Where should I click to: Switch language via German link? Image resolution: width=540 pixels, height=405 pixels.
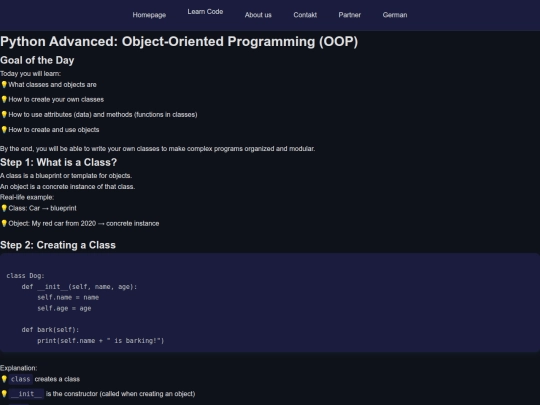pos(395,15)
